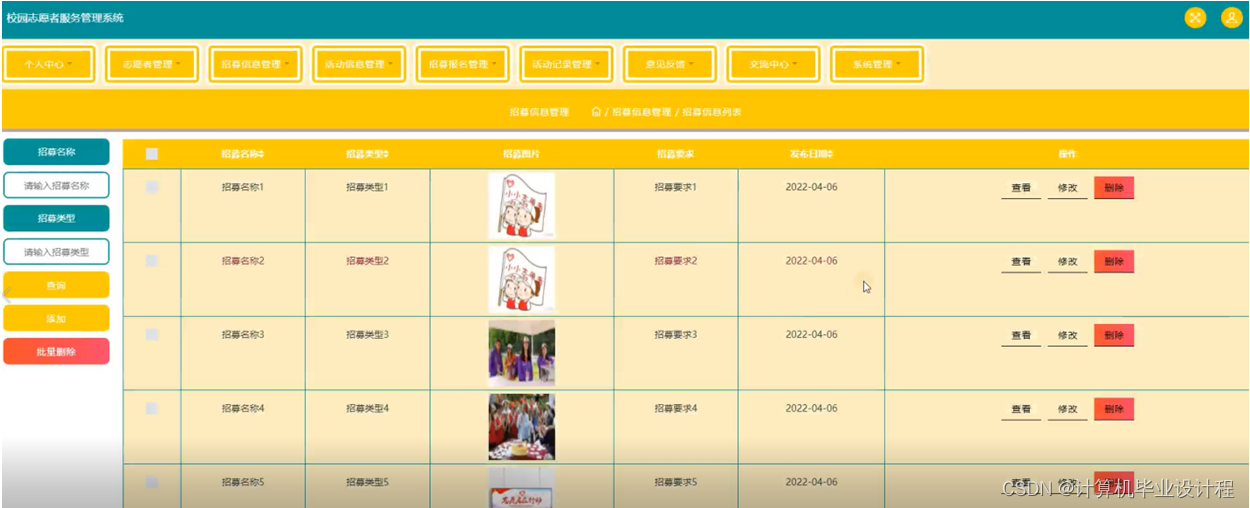Sort by the 招募名称 column header
This screenshot has width=1250, height=508.
(x=243, y=154)
